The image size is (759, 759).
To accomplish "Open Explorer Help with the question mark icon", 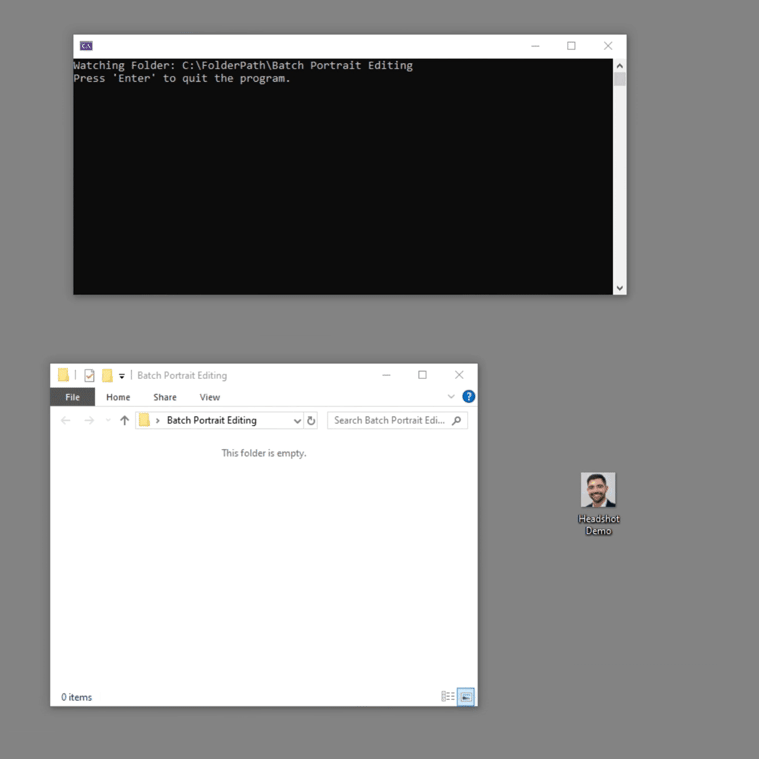I will pyautogui.click(x=469, y=396).
